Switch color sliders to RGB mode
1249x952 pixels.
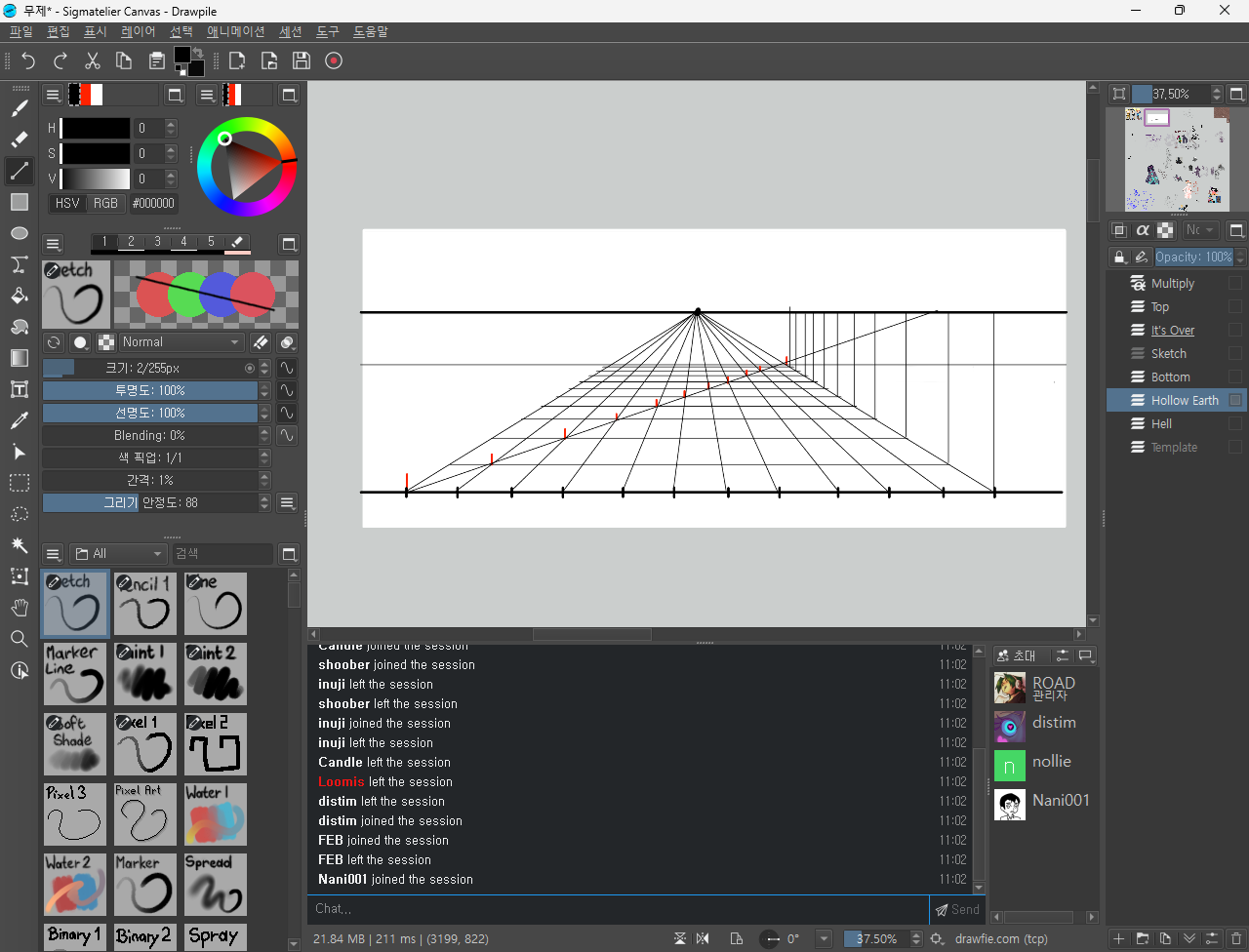coord(105,203)
